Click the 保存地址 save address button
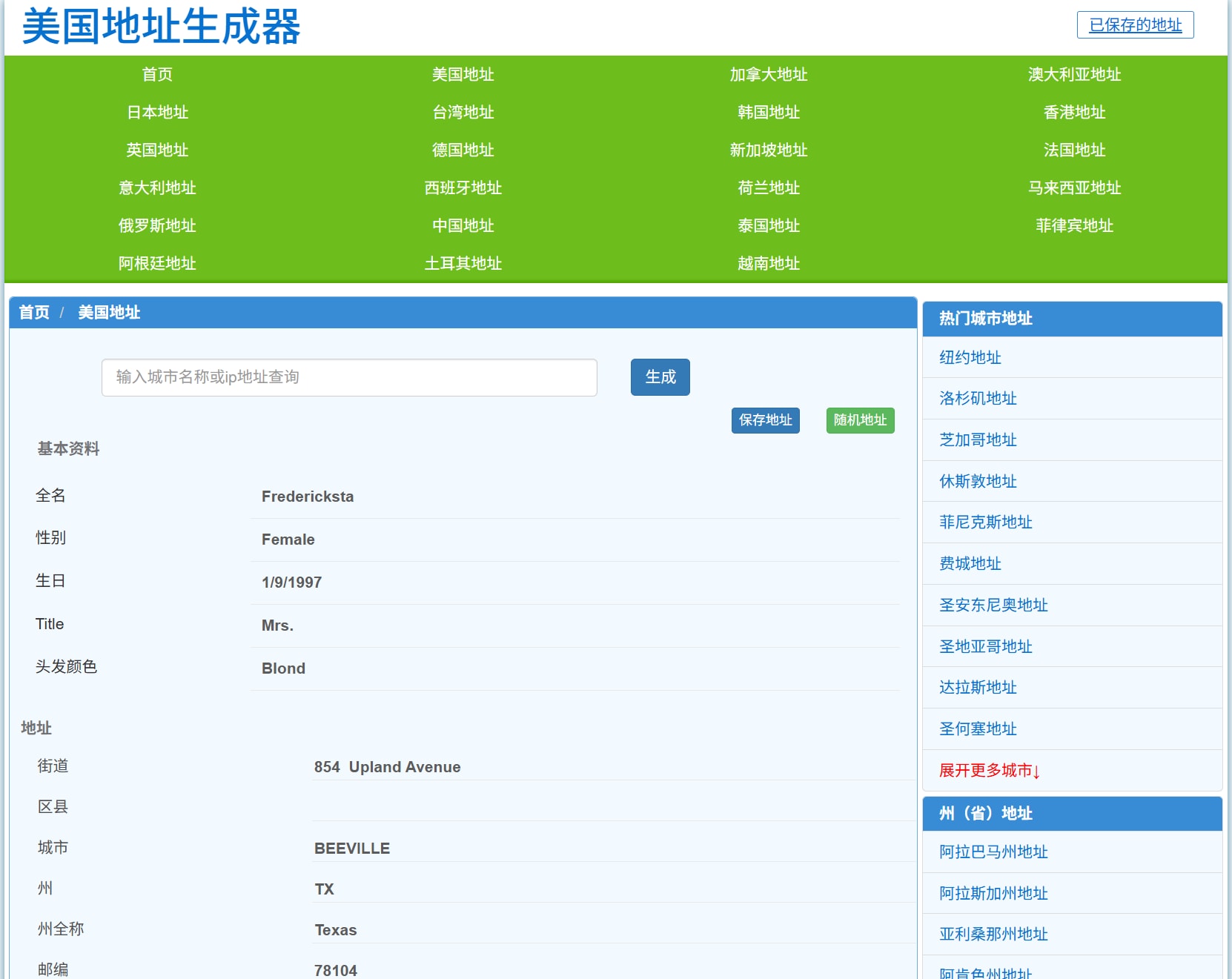 [x=765, y=420]
